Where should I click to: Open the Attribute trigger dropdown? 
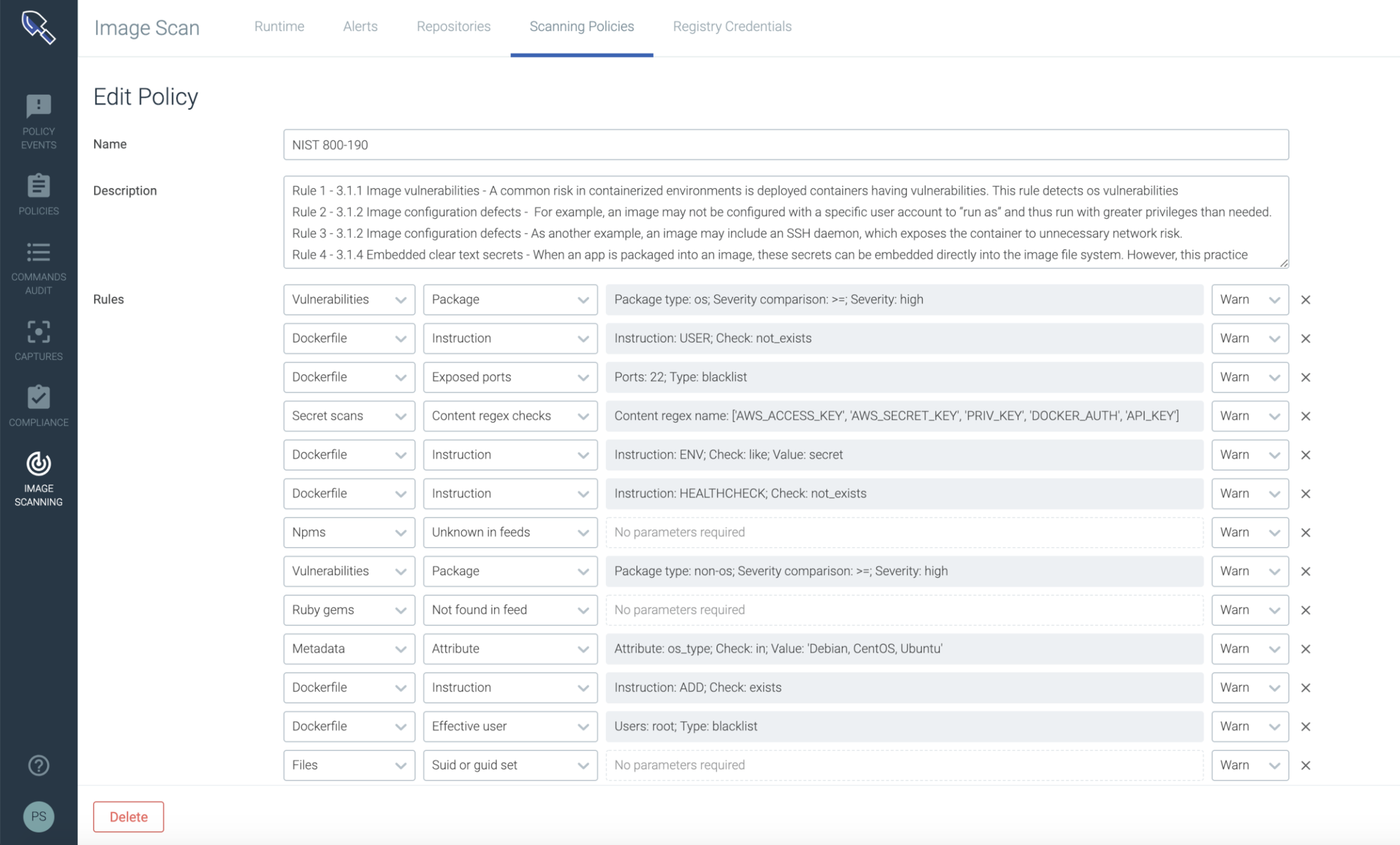click(x=510, y=649)
